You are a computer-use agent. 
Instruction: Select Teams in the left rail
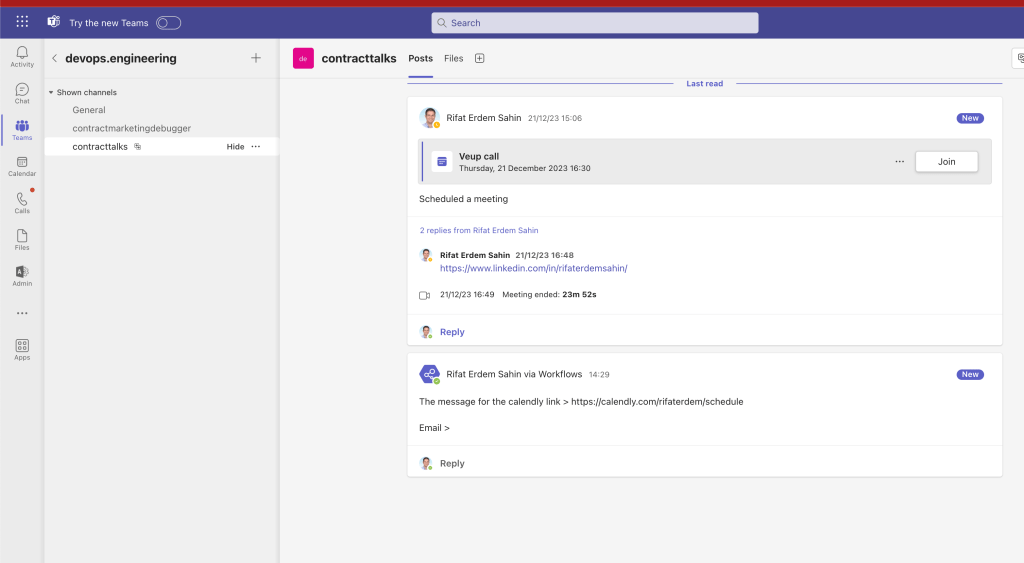22,130
